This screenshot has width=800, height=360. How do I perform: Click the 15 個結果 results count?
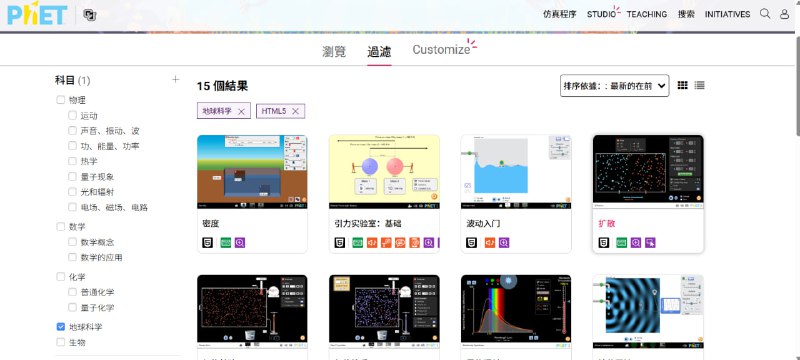pyautogui.click(x=222, y=86)
